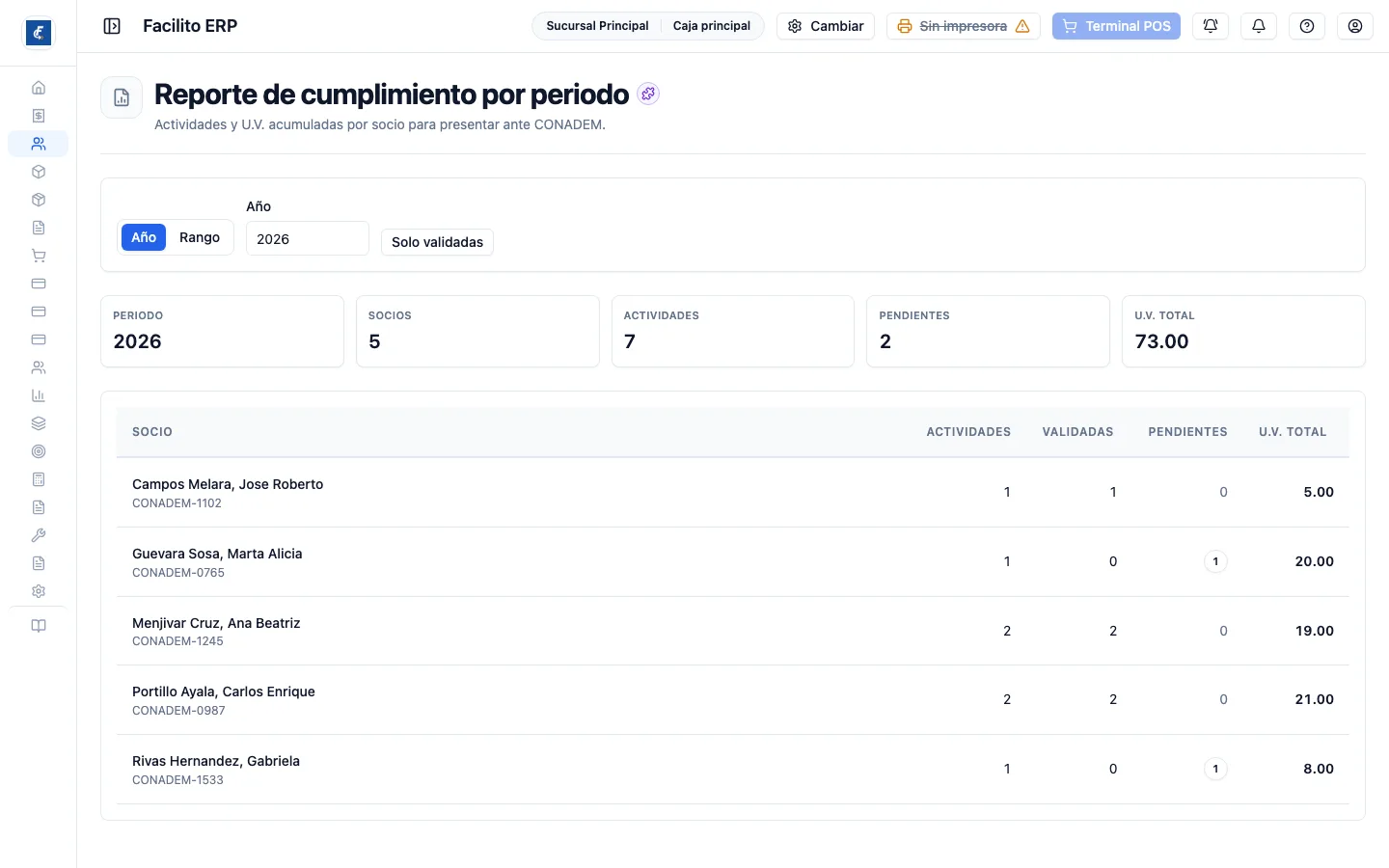This screenshot has height=868, width=1389.
Task: Switch the period mode to Rango
Action: tap(200, 237)
